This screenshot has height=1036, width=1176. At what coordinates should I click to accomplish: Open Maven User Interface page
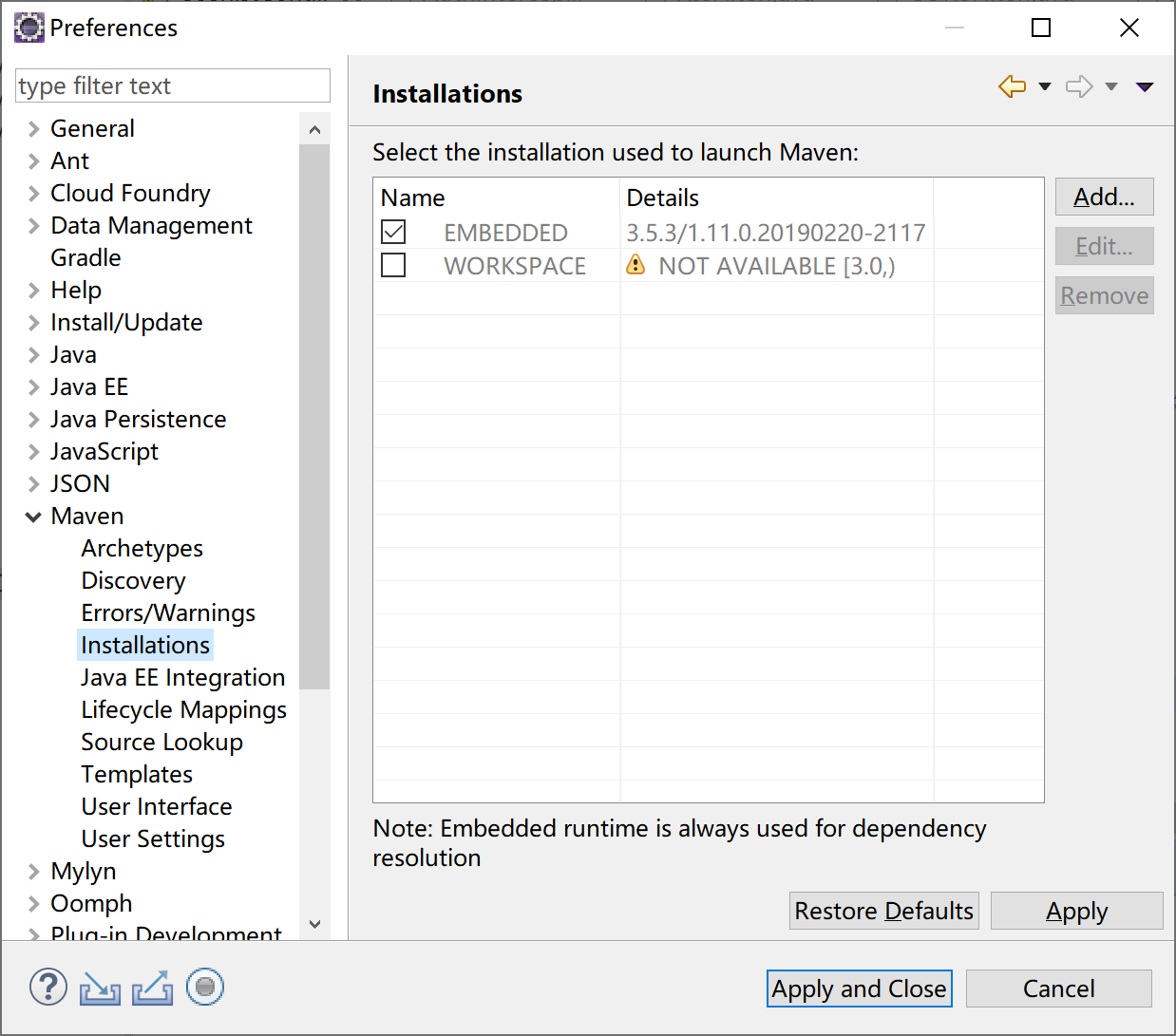tap(157, 807)
